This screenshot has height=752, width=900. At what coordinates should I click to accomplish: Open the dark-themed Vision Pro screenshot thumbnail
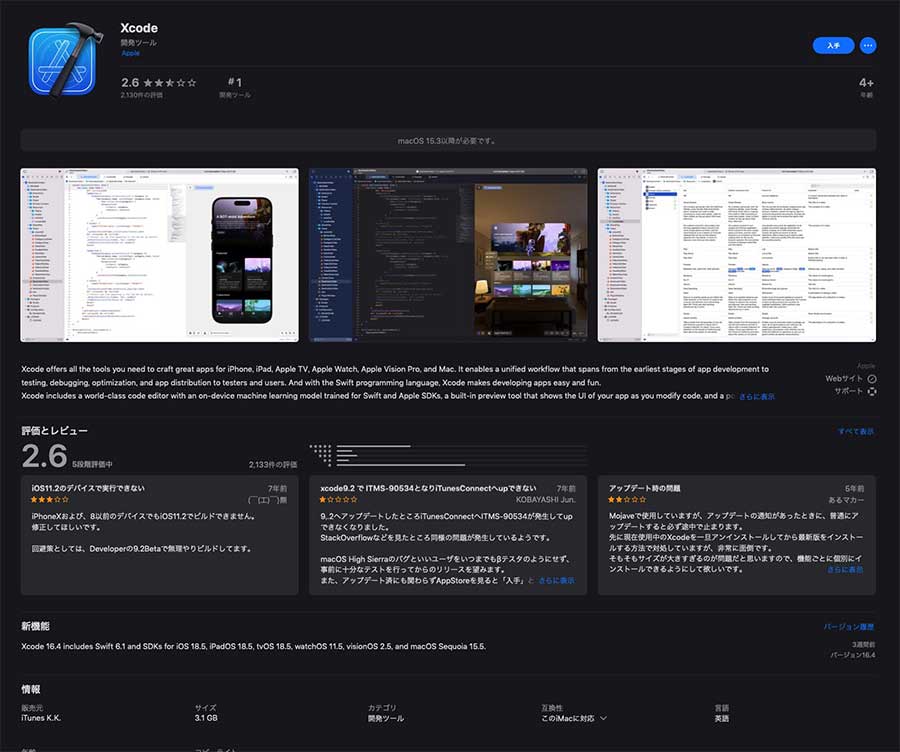pos(448,255)
